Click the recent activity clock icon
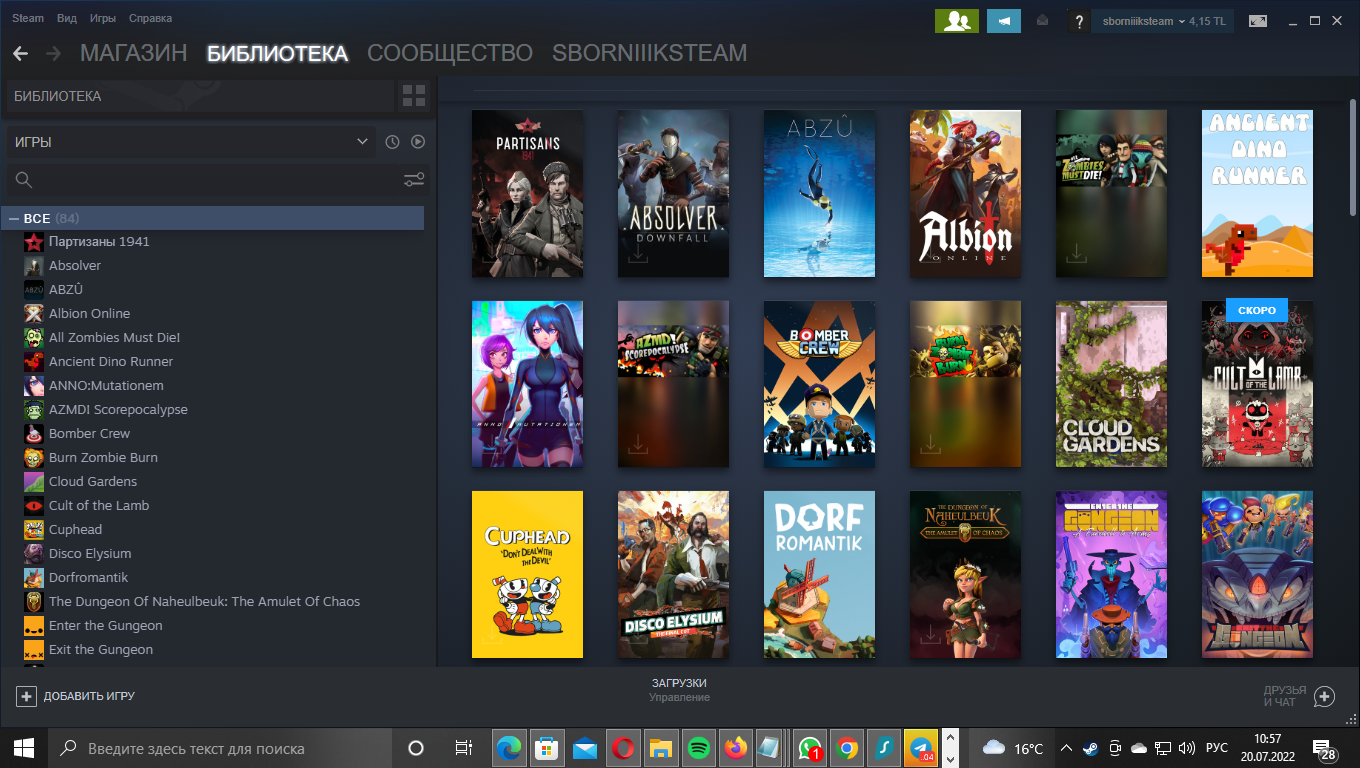 (x=392, y=142)
